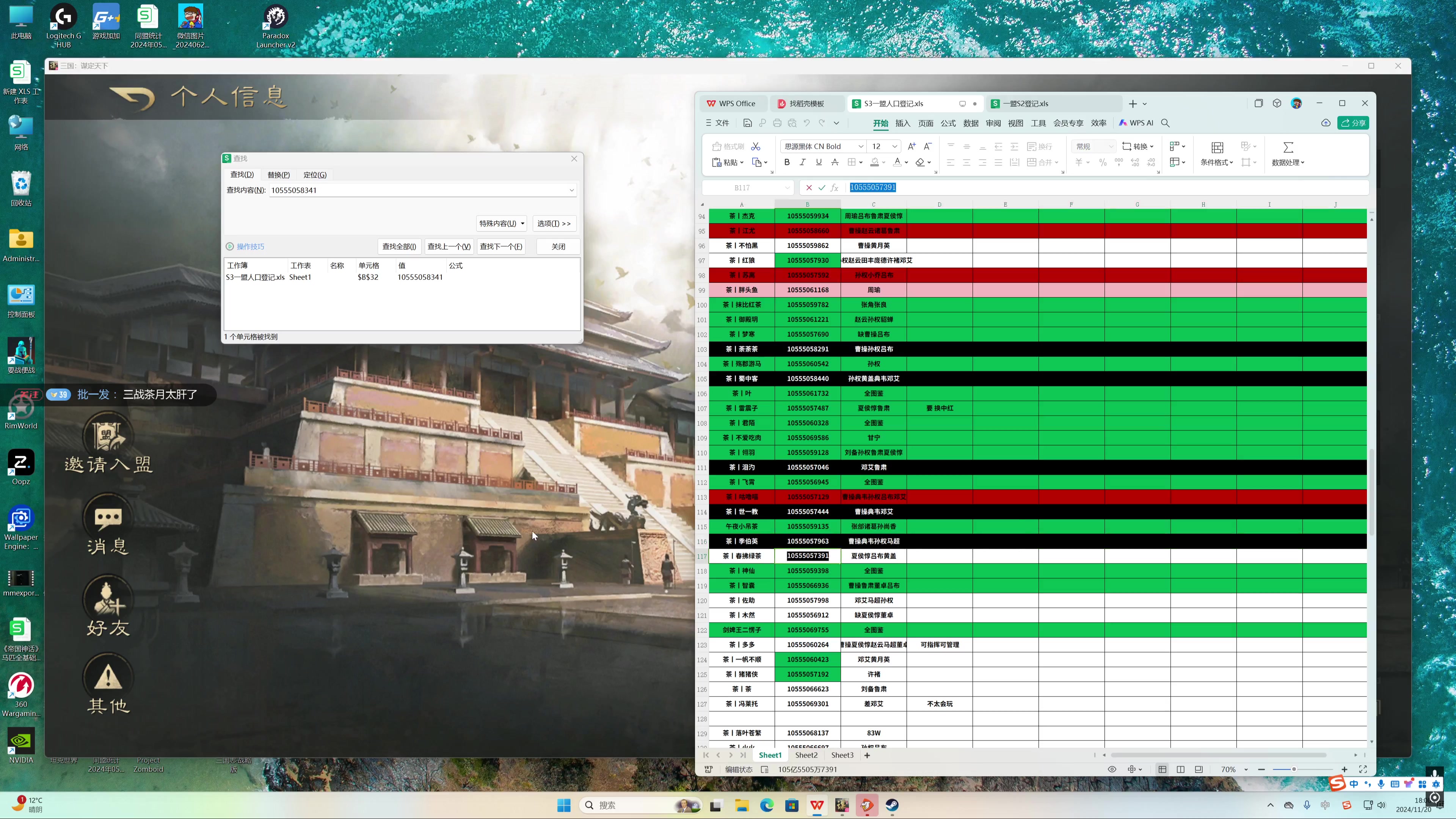Click the eraser clear-format icon
This screenshot has height=819, width=1456.
919,162
